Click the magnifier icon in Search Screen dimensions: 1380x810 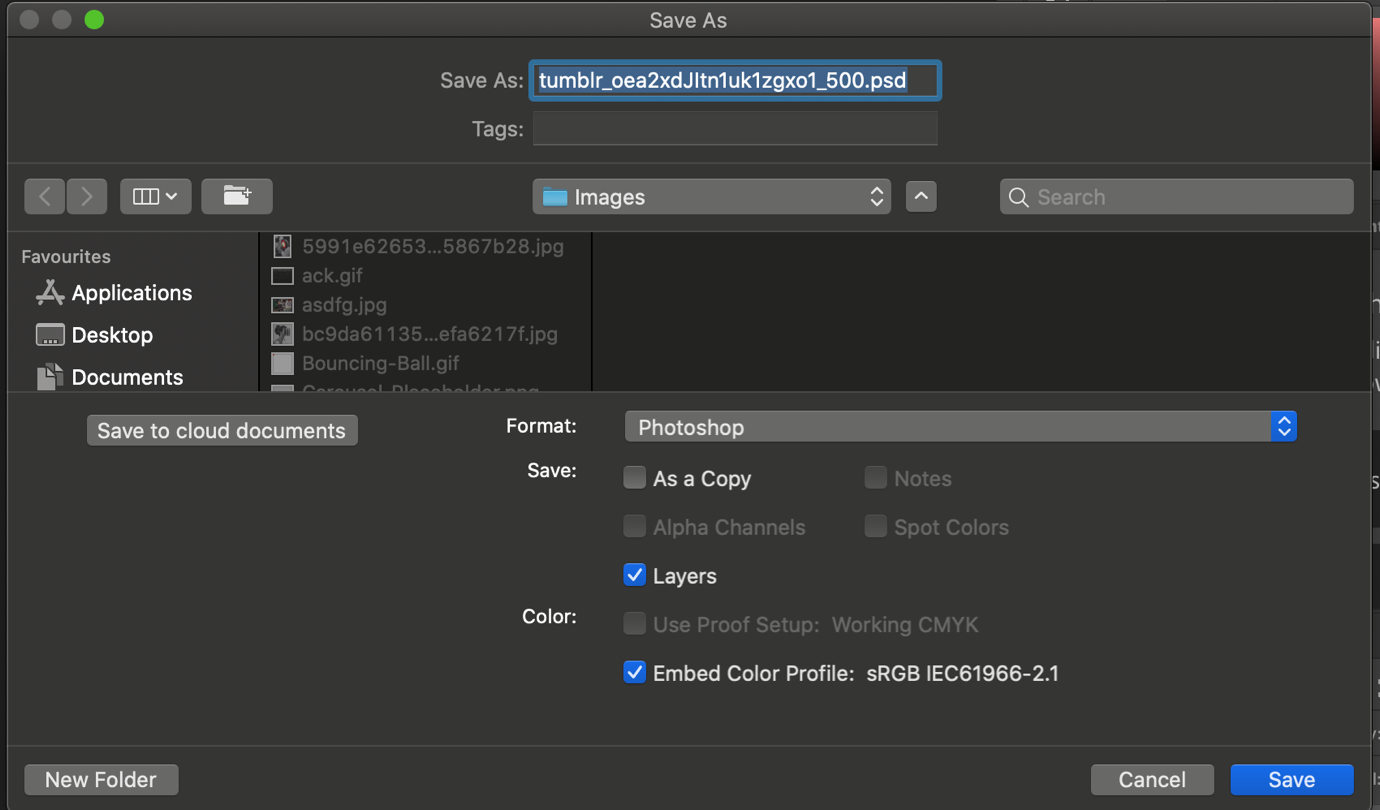(x=1019, y=197)
